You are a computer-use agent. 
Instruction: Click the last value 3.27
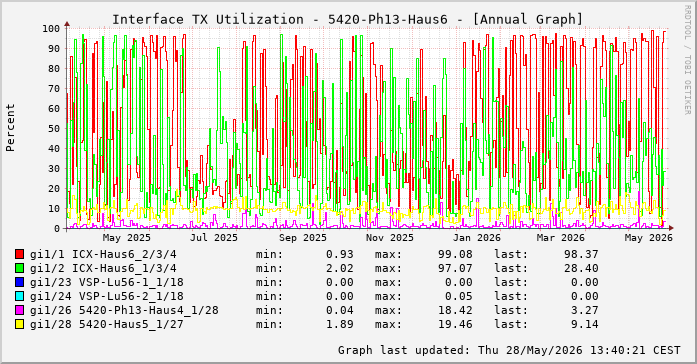click(585, 311)
